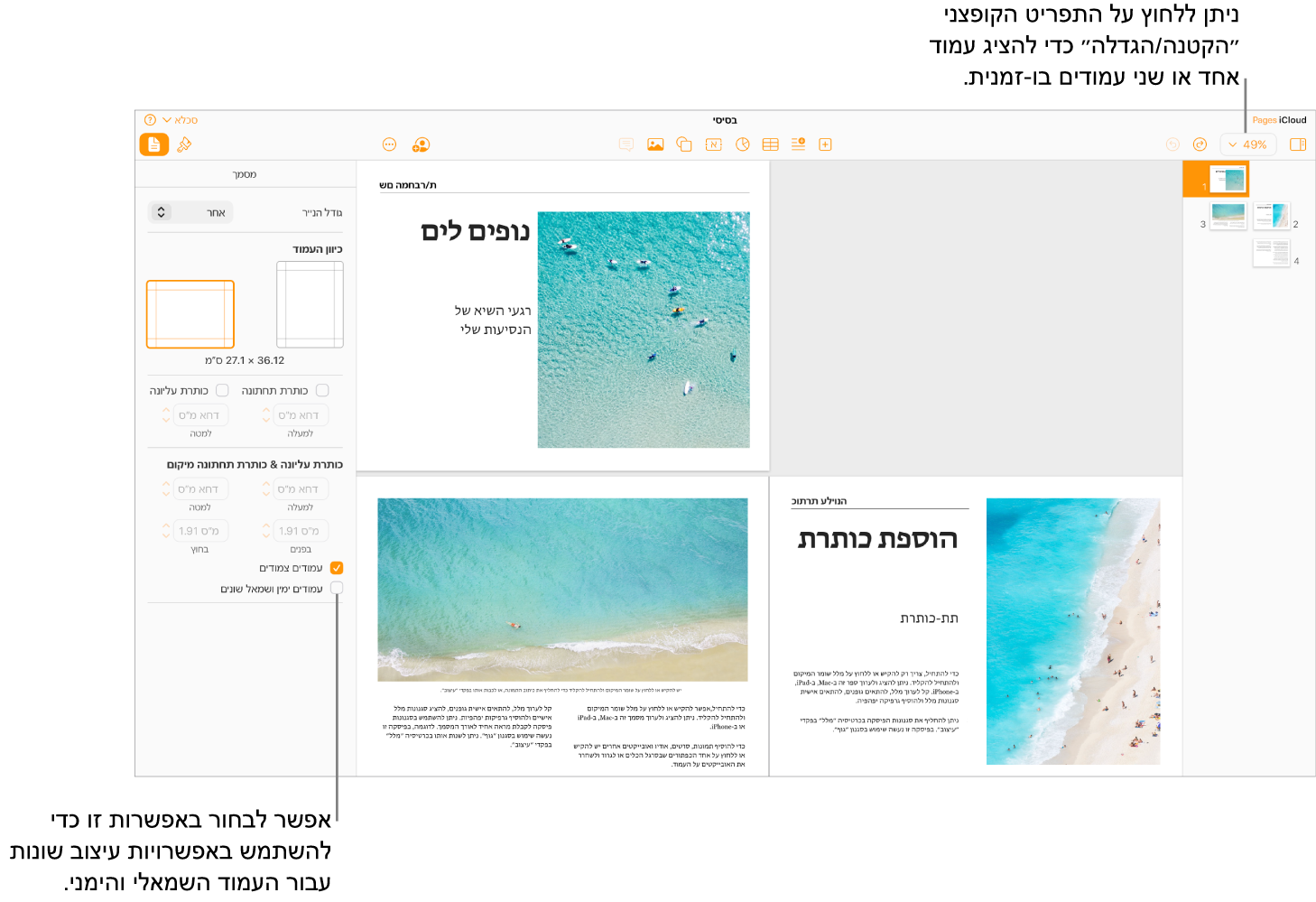Open the collaboration sharing icon
Viewport: 1316px width, 902px height.
(420, 144)
